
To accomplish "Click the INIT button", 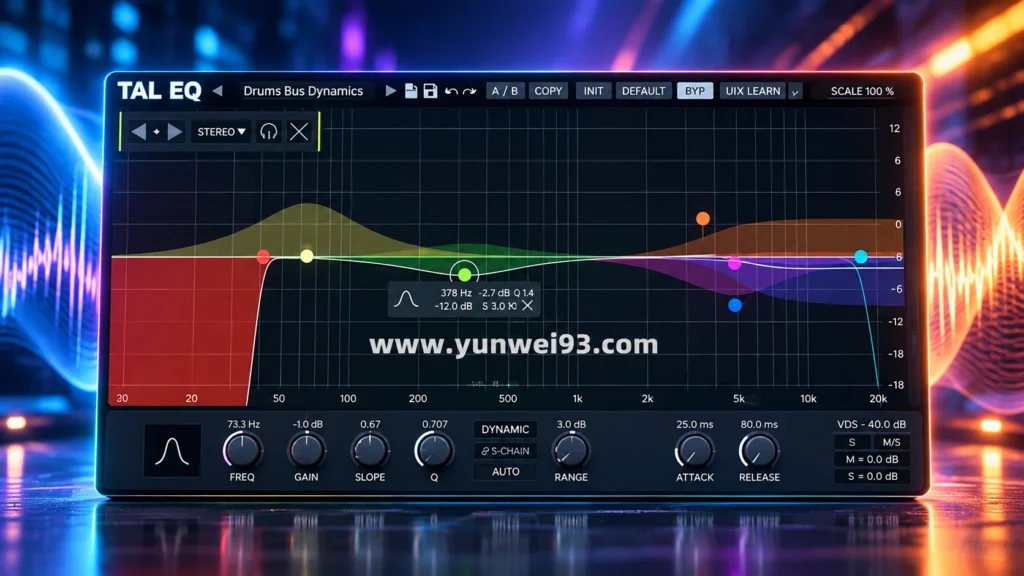I will [x=593, y=91].
